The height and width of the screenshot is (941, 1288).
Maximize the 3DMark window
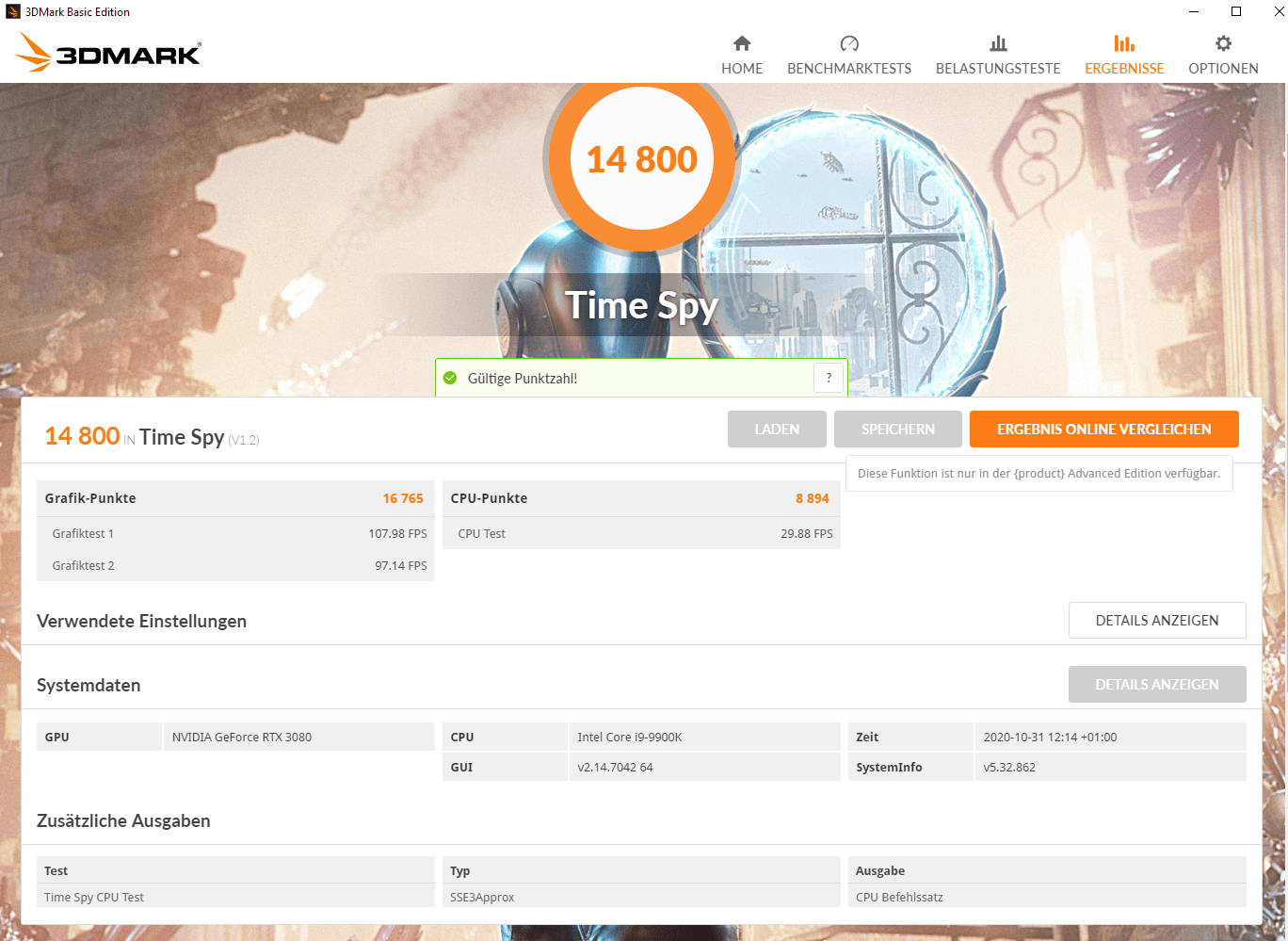tap(1236, 11)
